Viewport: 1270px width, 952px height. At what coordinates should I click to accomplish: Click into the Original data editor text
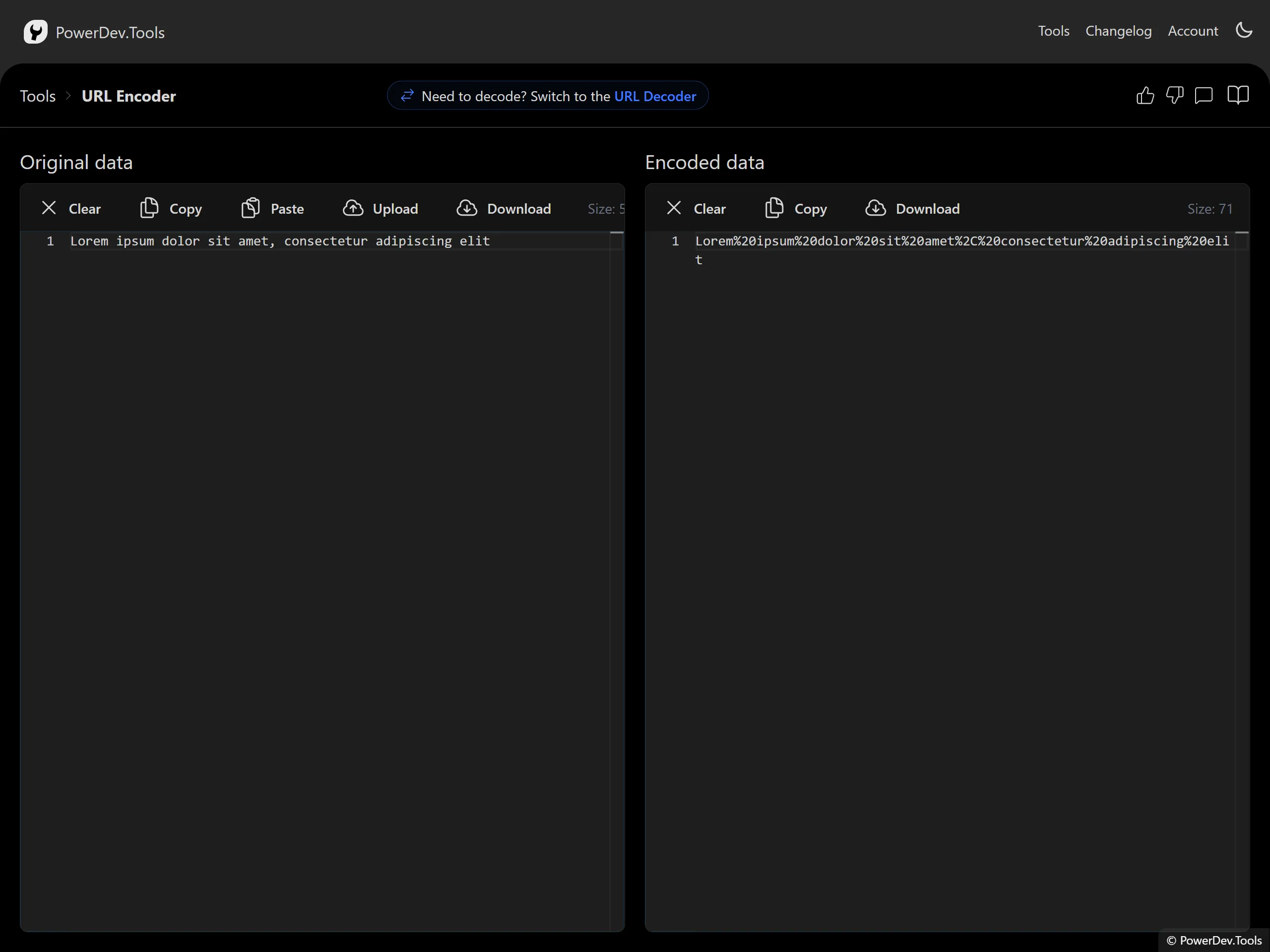(x=280, y=241)
